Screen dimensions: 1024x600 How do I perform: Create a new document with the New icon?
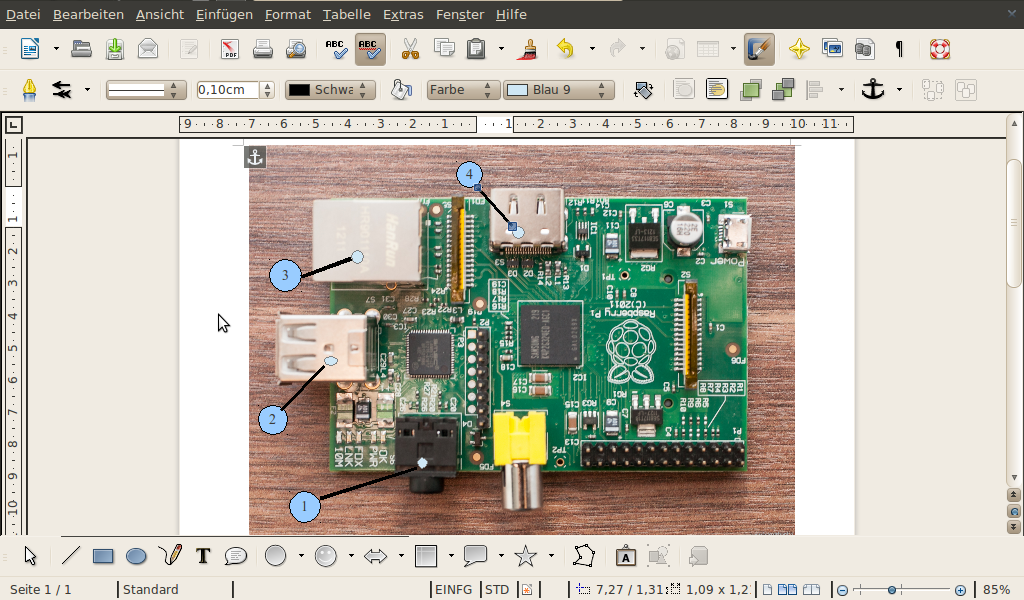(30, 49)
